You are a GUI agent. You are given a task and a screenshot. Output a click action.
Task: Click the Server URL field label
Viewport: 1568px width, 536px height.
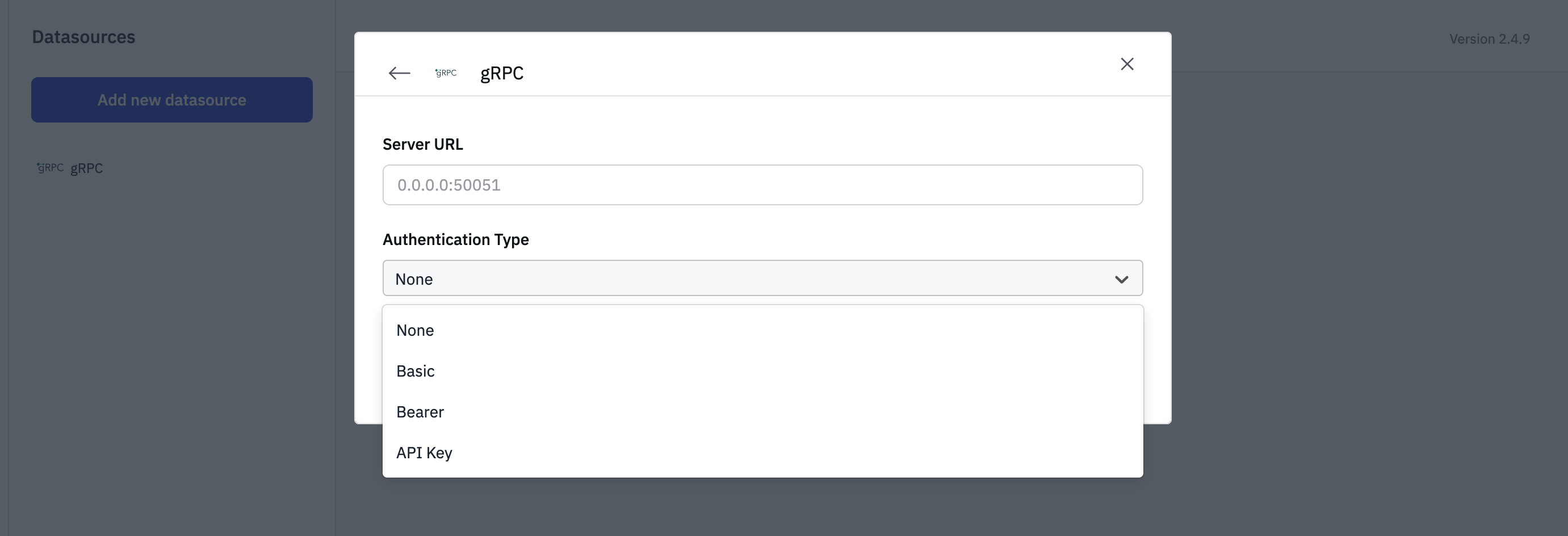(422, 144)
